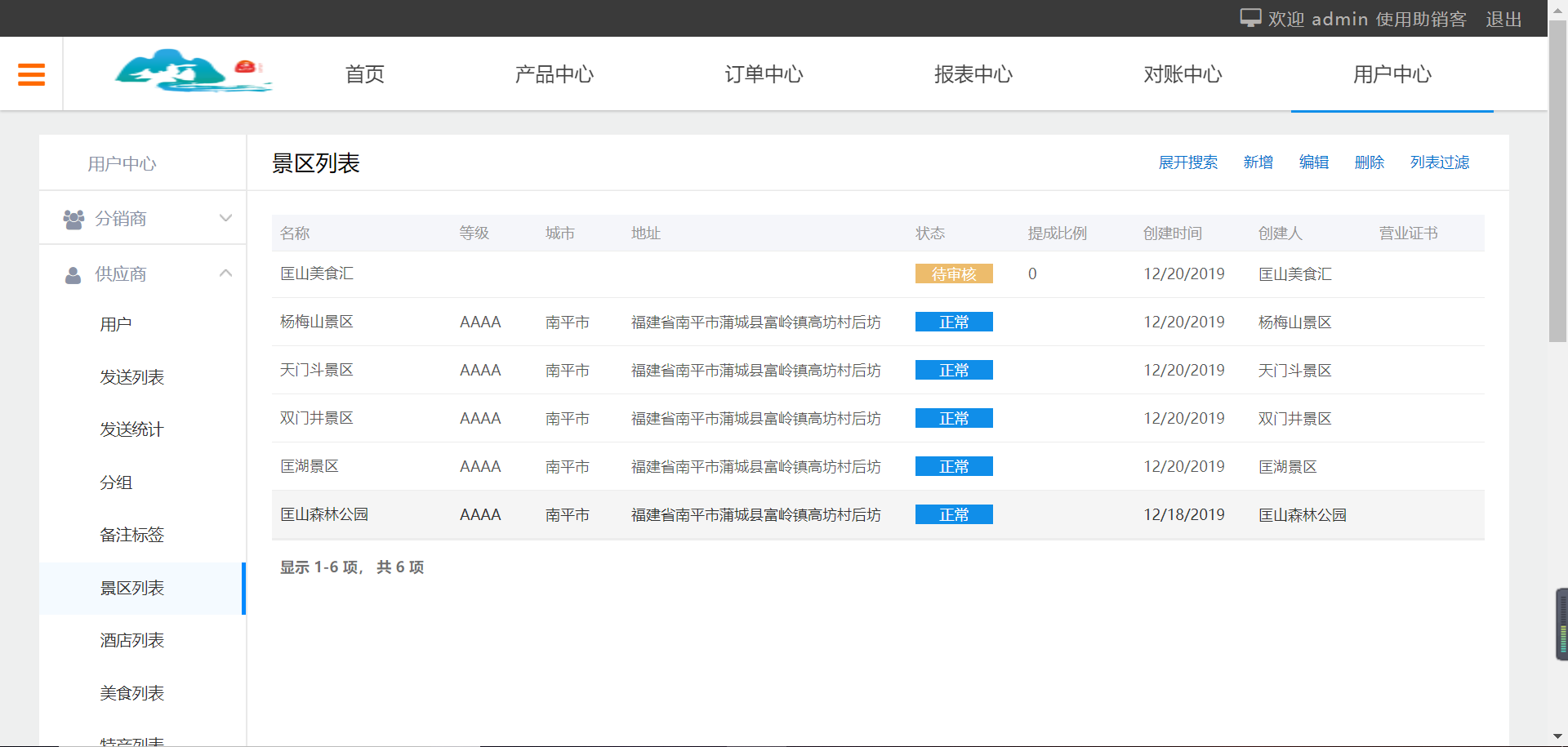Click the 新增 link to add

tap(1258, 162)
